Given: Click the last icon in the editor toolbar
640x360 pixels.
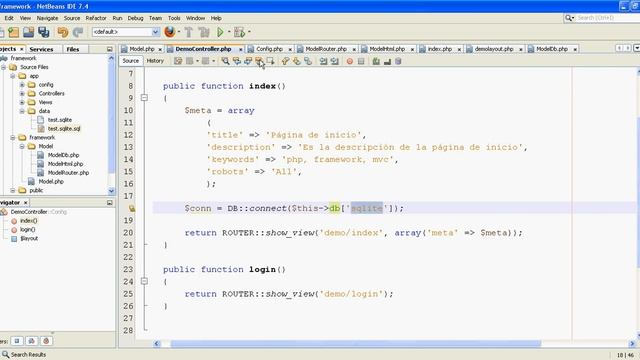Looking at the screenshot, I should coord(398,61).
